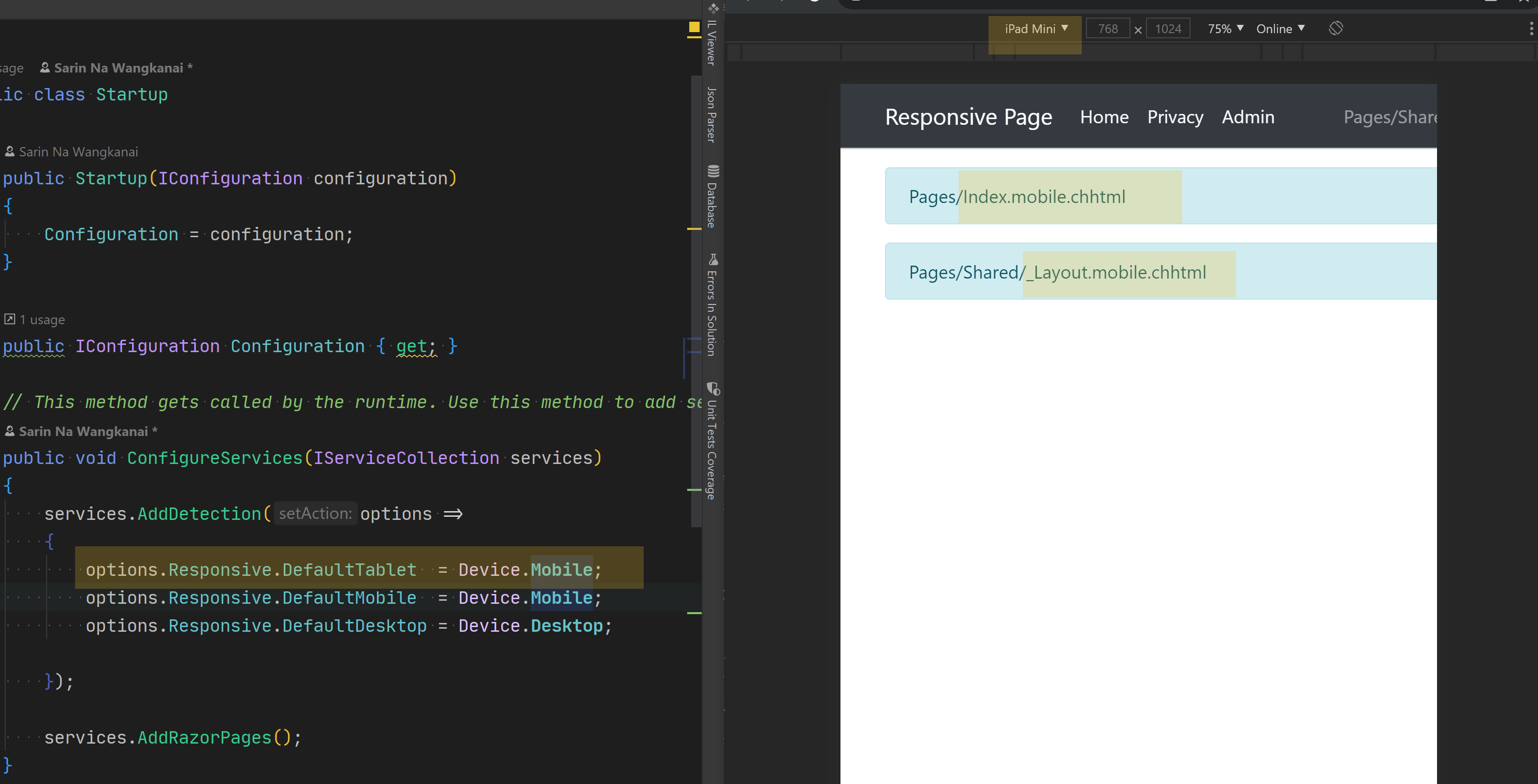This screenshot has width=1538, height=784.
Task: Open the iPad Mini device dropdown
Action: 1035,28
